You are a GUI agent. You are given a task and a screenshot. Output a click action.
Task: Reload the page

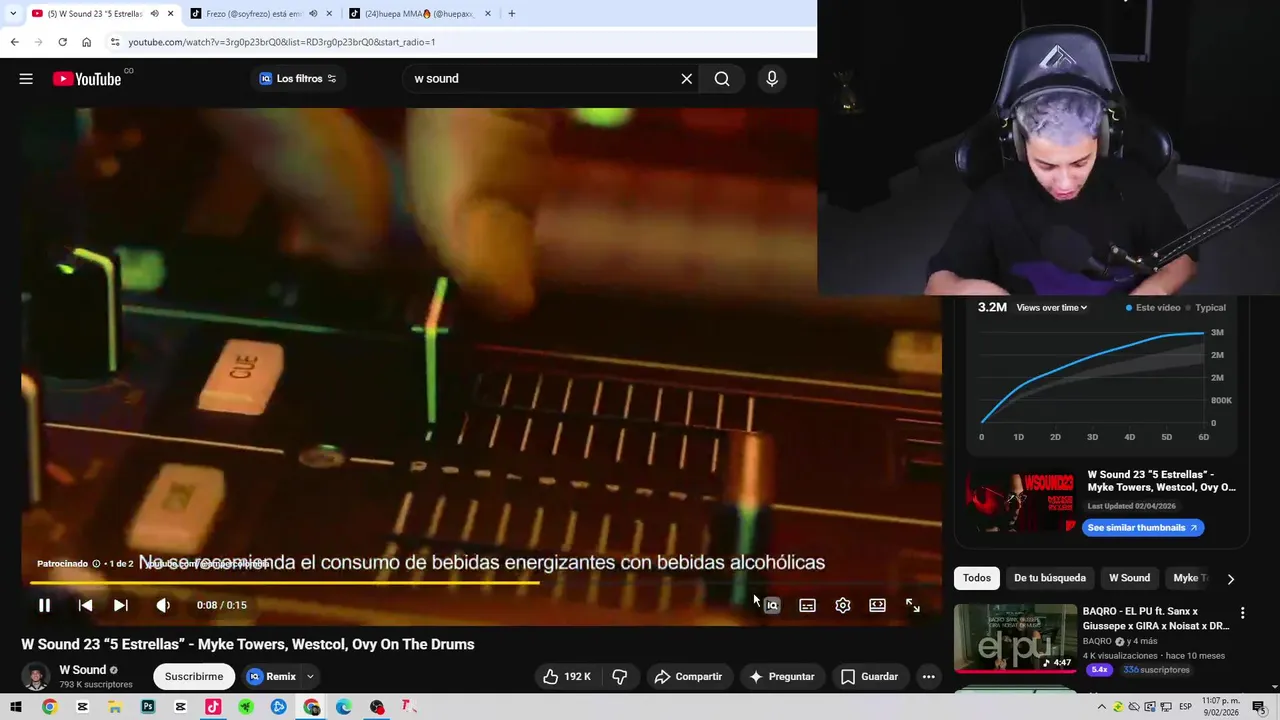pyautogui.click(x=62, y=42)
